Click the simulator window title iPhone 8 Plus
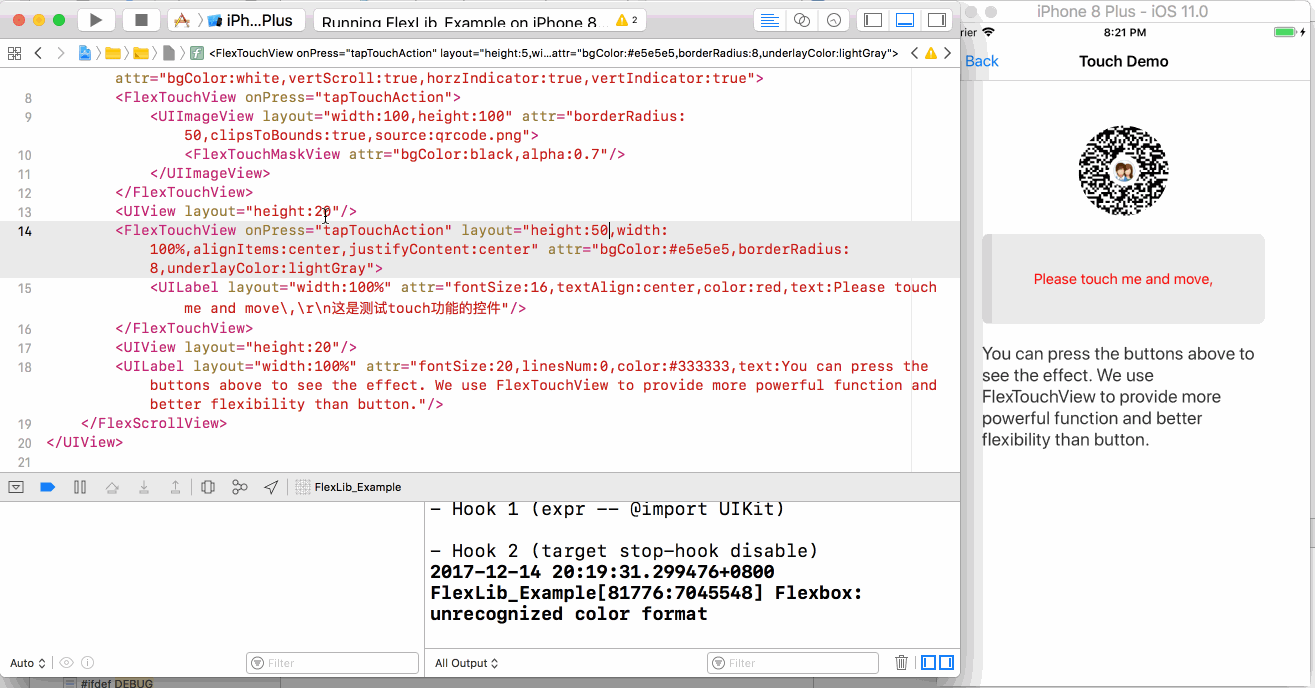Screen dimensions: 1315x688 click(x=1122, y=11)
